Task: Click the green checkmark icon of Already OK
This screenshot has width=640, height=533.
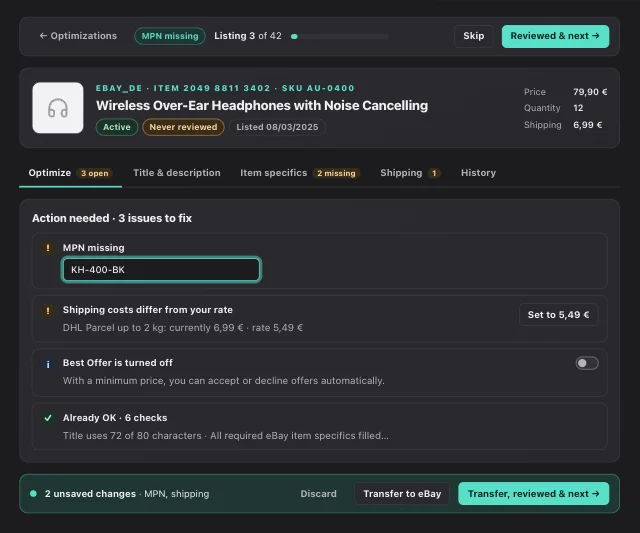Action: click(48, 418)
